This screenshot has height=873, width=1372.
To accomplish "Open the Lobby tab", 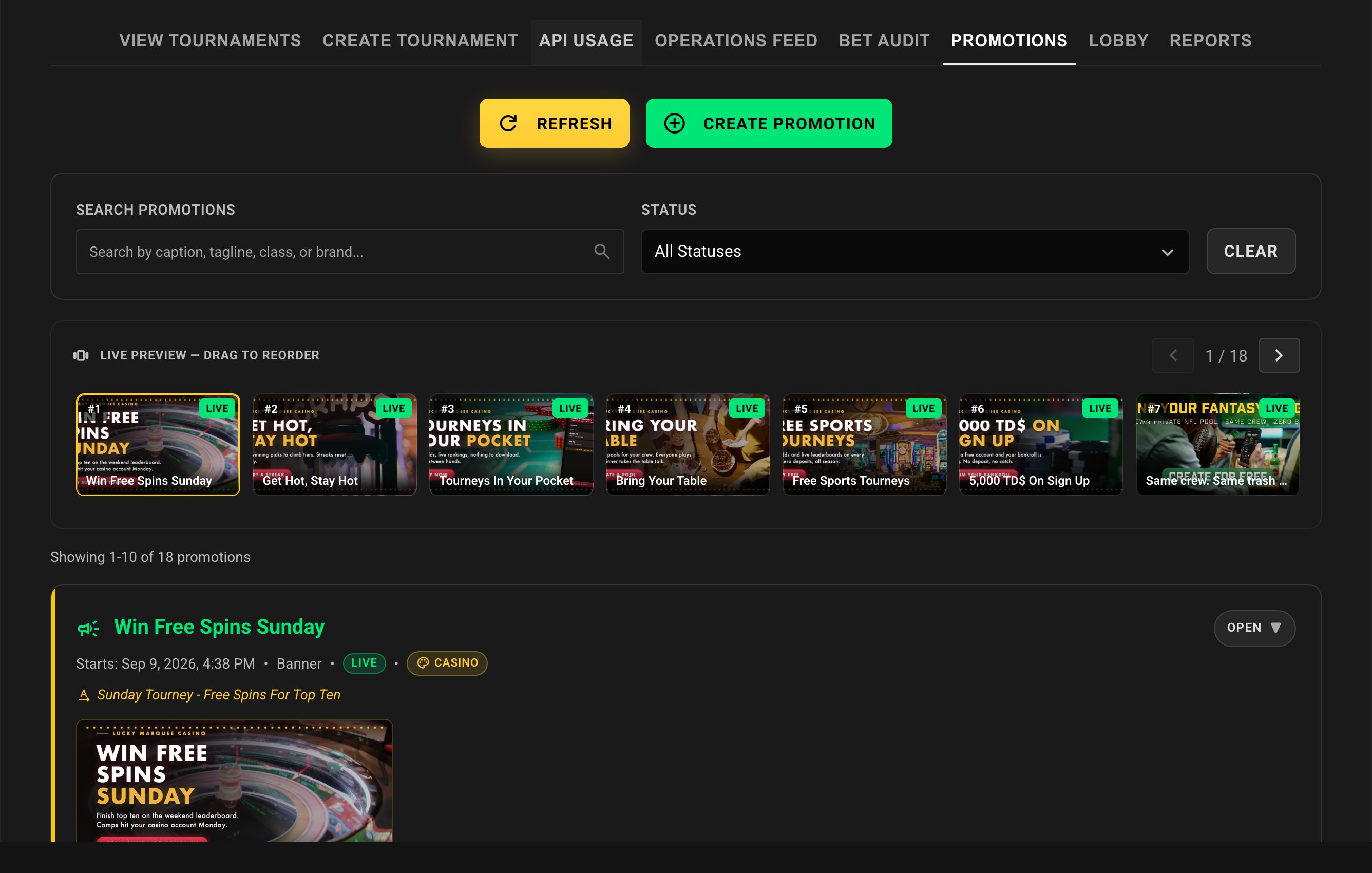I will (x=1118, y=41).
